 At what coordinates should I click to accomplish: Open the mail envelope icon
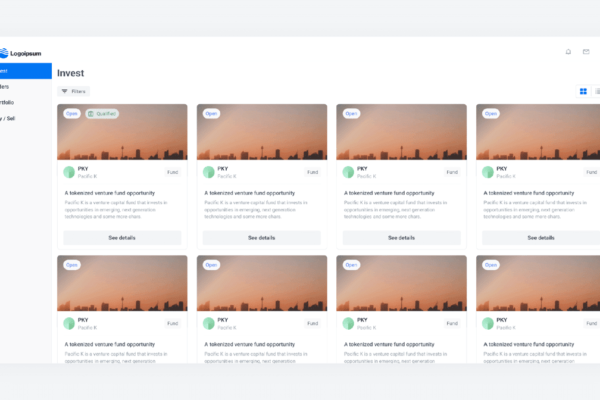tap(586, 52)
